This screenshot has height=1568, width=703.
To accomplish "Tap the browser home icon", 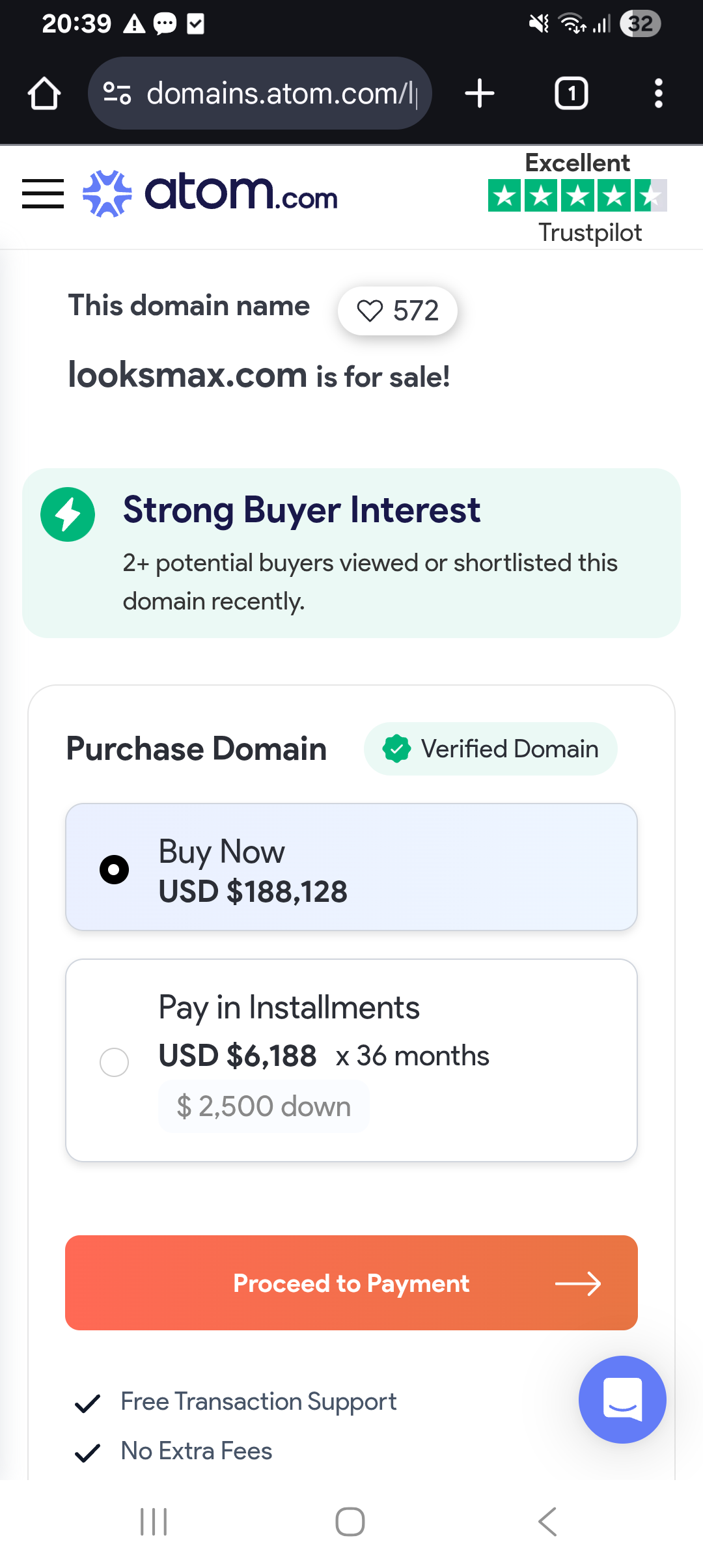I will coord(44,94).
